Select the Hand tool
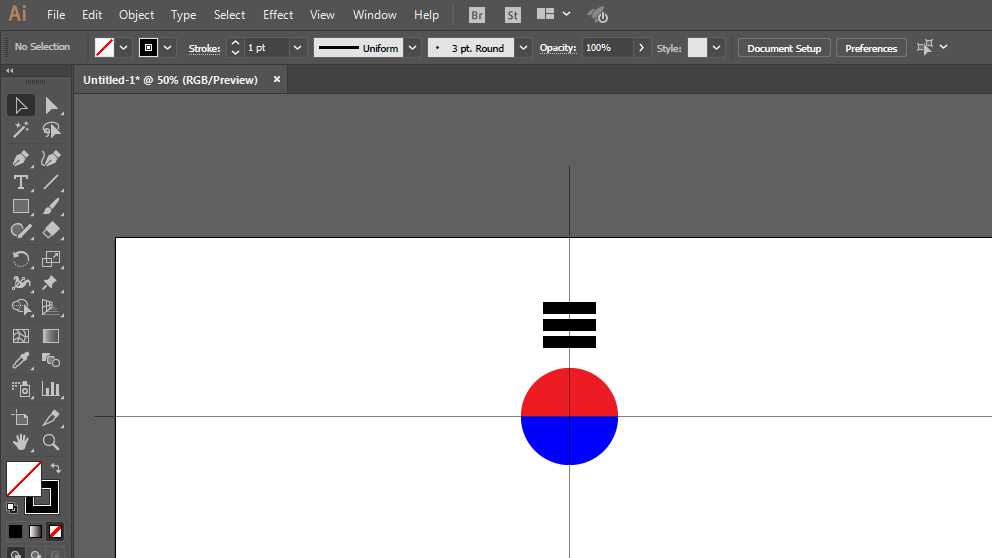Image resolution: width=992 pixels, height=558 pixels. point(21,442)
